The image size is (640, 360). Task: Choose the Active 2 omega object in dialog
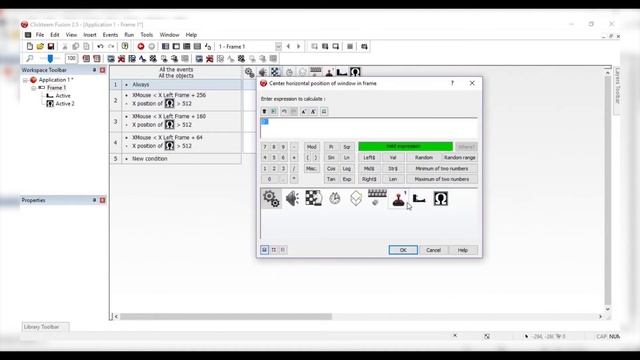point(440,199)
